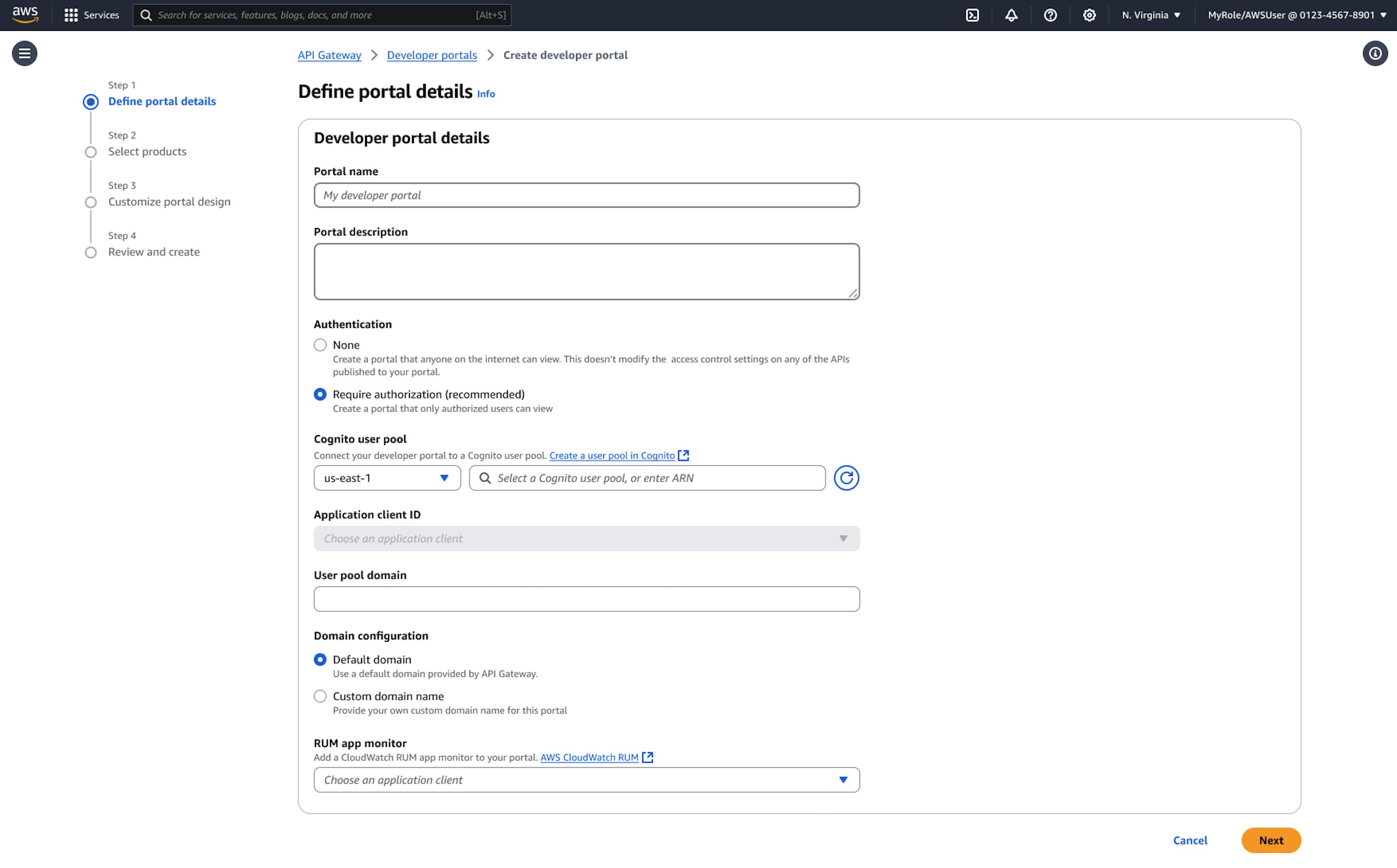Click the AWS logo
This screenshot has height=868, width=1397.
[25, 14]
